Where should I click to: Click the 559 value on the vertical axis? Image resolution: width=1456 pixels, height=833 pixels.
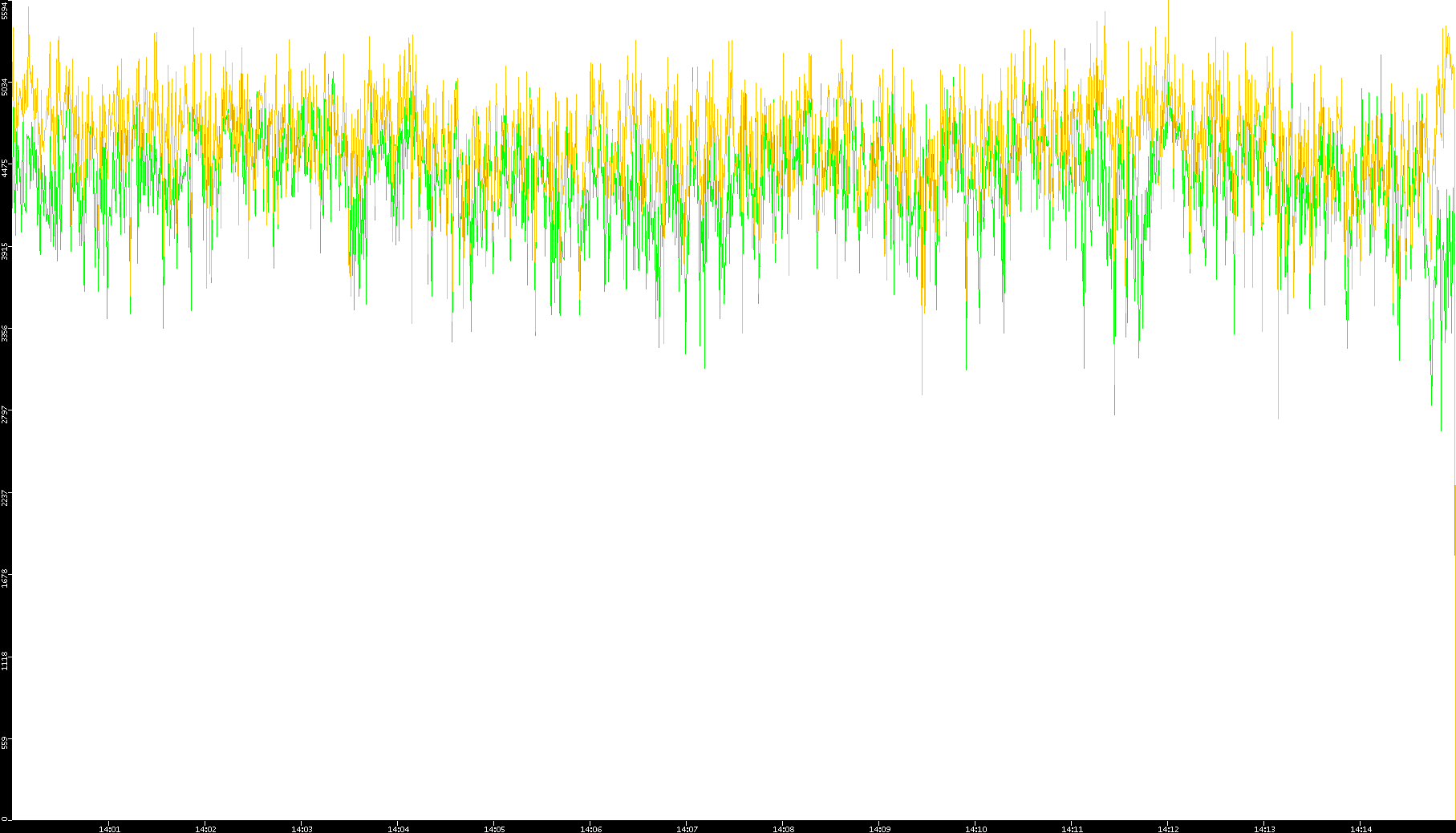(5, 742)
